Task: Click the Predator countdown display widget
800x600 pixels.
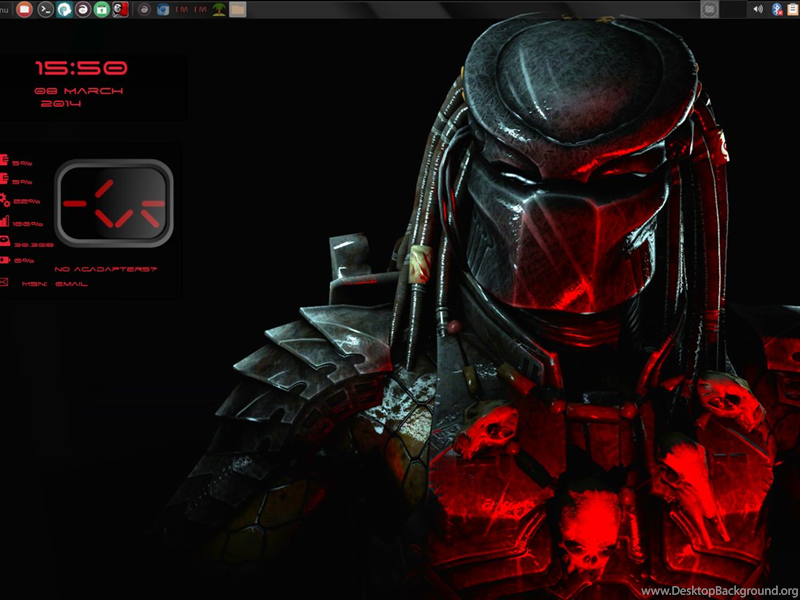Action: tap(114, 203)
